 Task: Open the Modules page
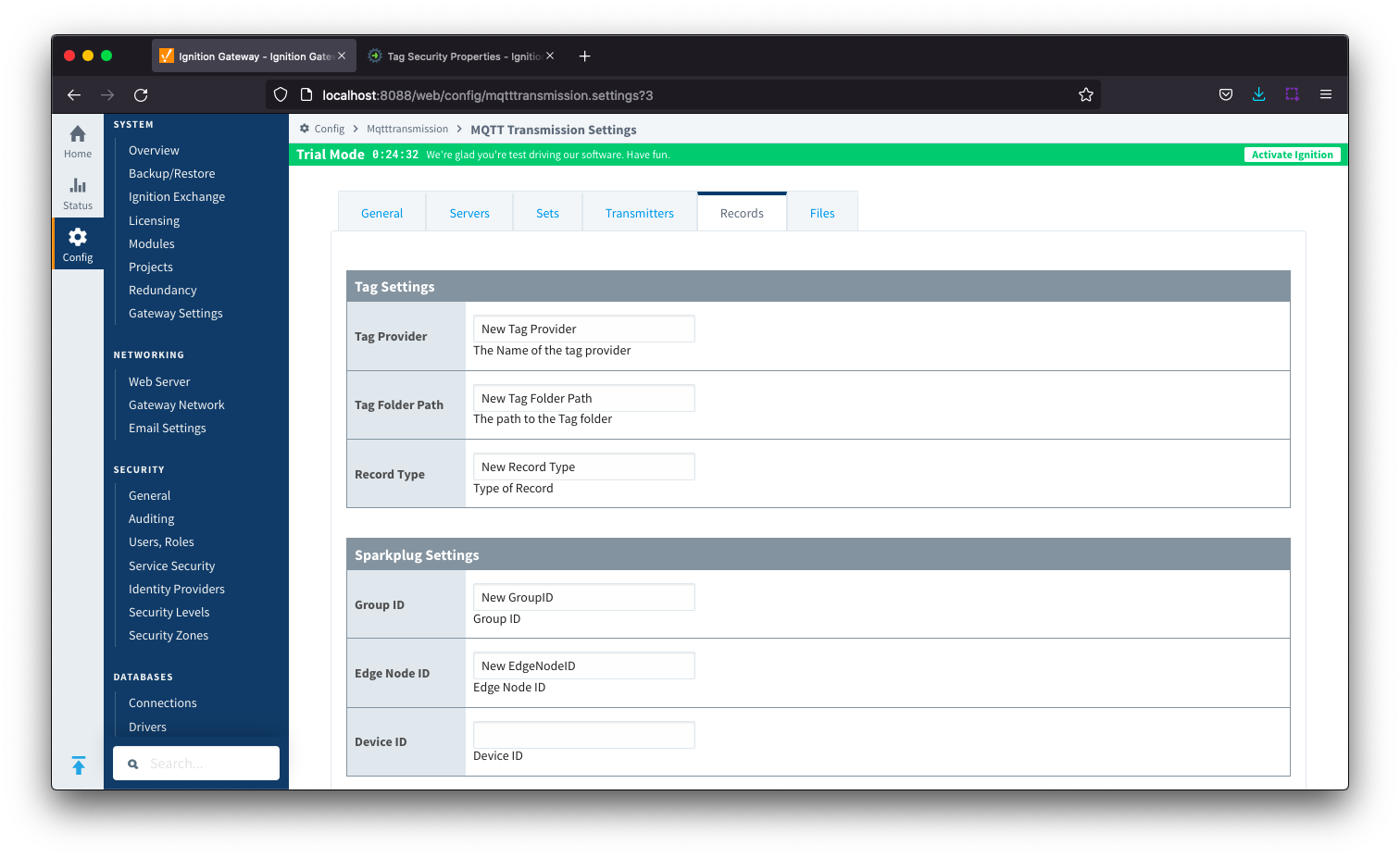152,244
